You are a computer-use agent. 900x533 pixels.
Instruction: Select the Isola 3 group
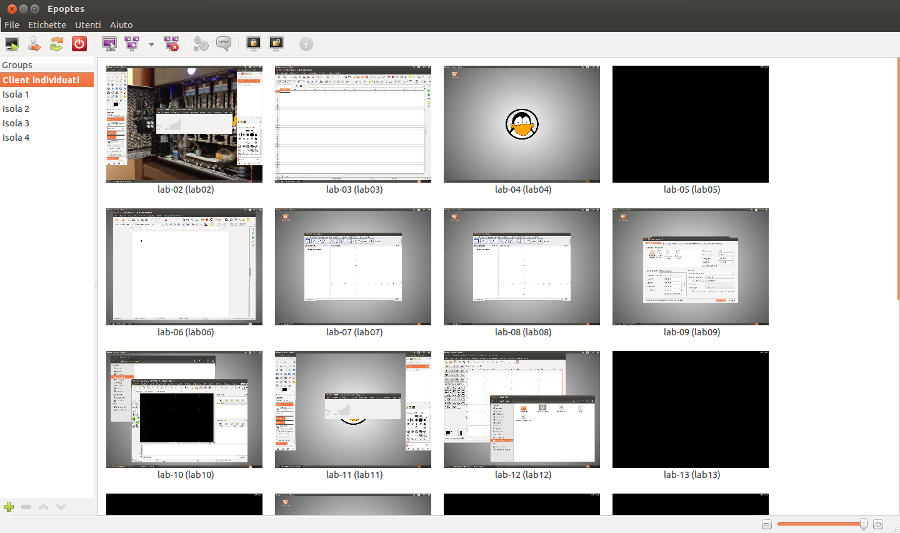coord(16,123)
